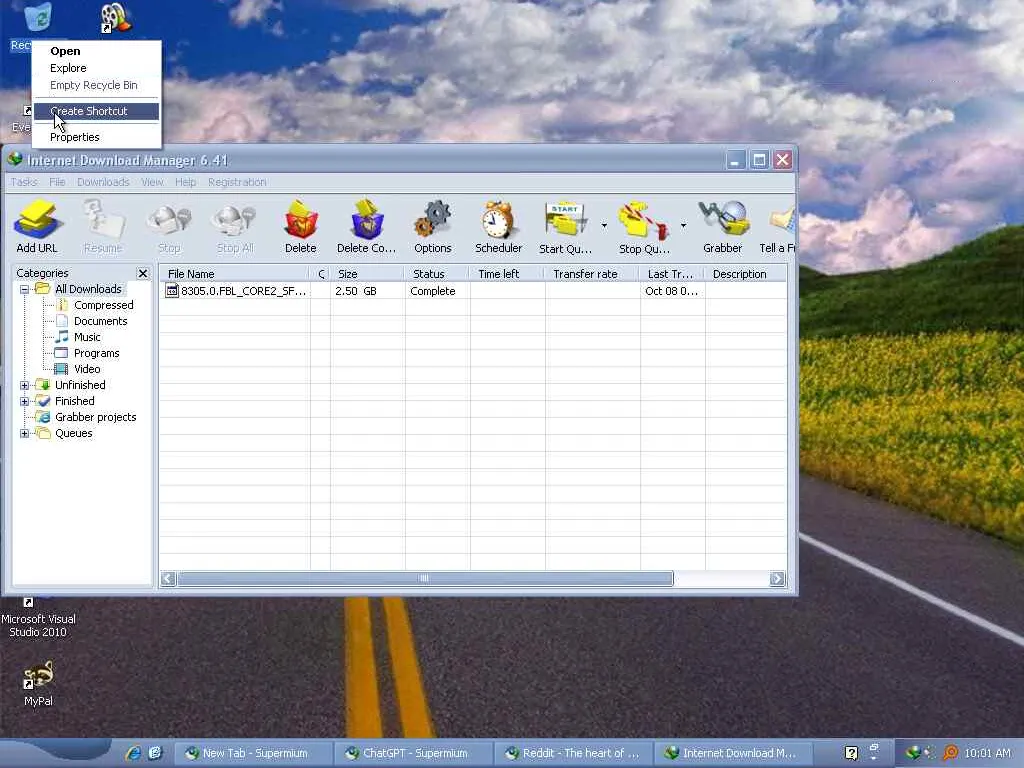The width and height of the screenshot is (1024, 768).
Task: Sort by Time left column header
Action: point(507,274)
